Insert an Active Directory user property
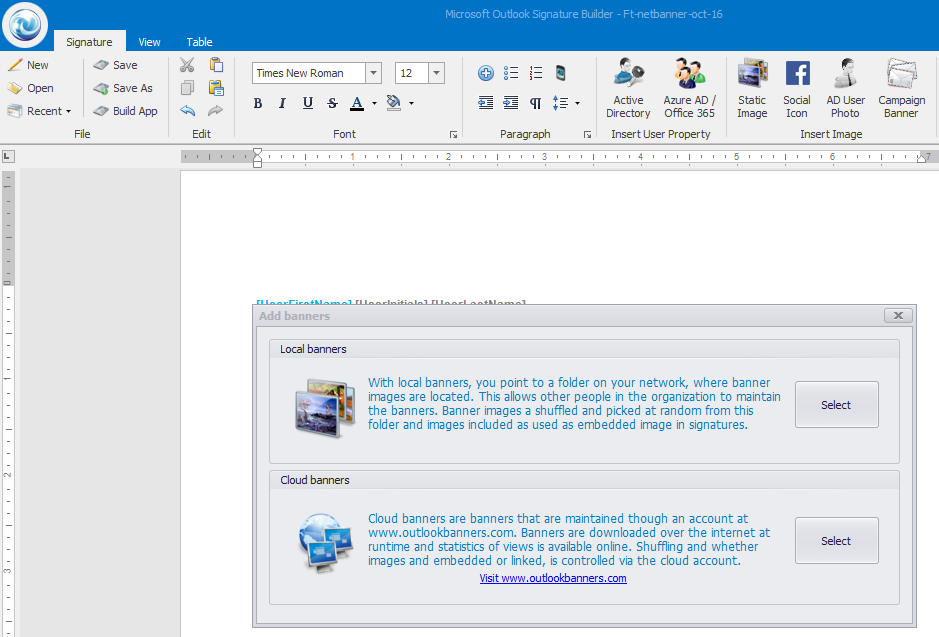939x637 pixels. pyautogui.click(x=628, y=89)
